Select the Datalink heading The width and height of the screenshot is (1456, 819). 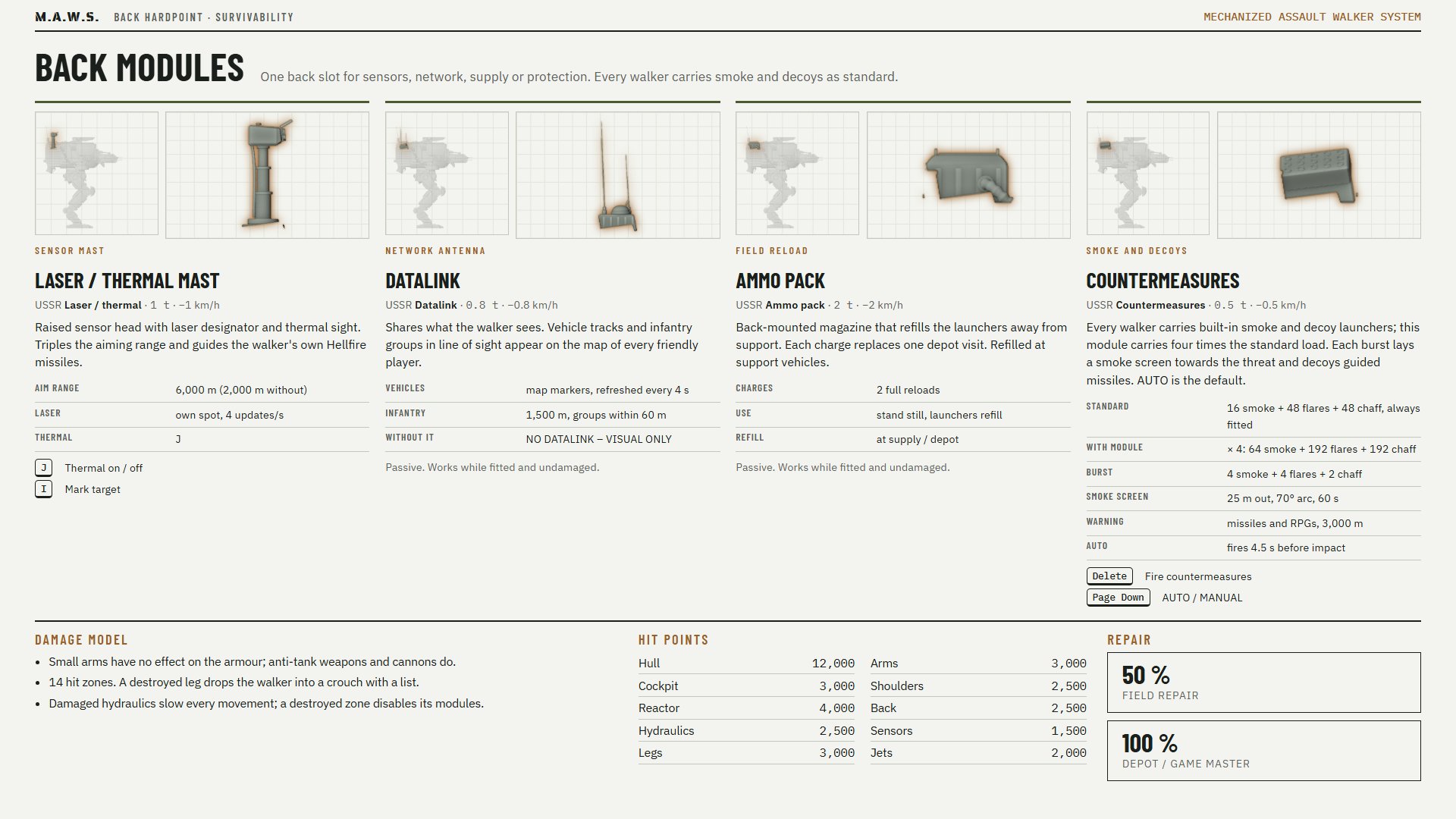(x=422, y=281)
